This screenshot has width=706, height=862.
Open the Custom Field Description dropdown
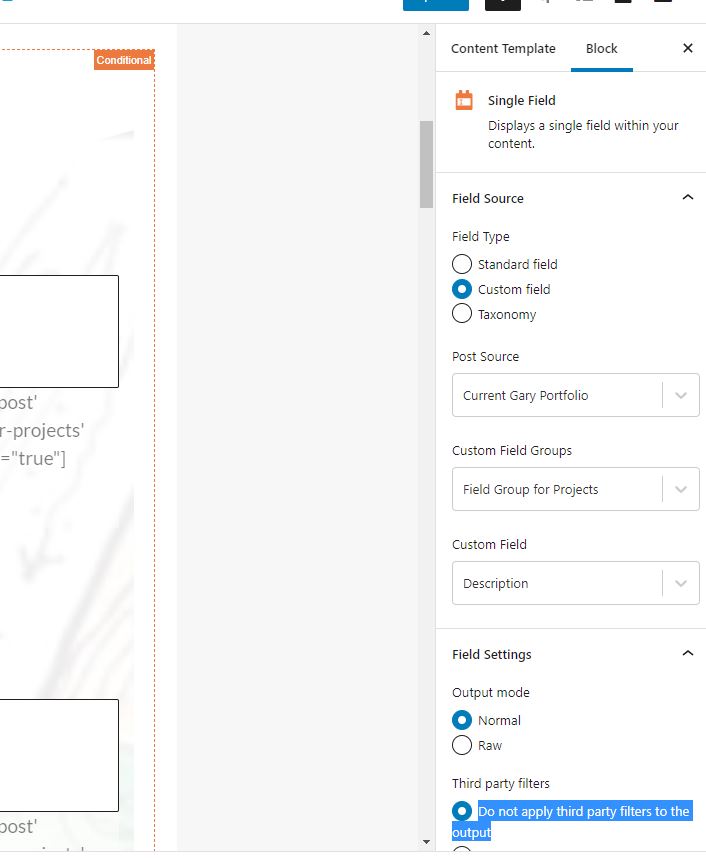pos(576,583)
